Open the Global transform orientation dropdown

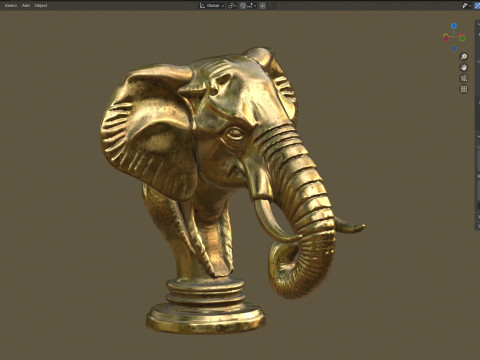tap(212, 6)
